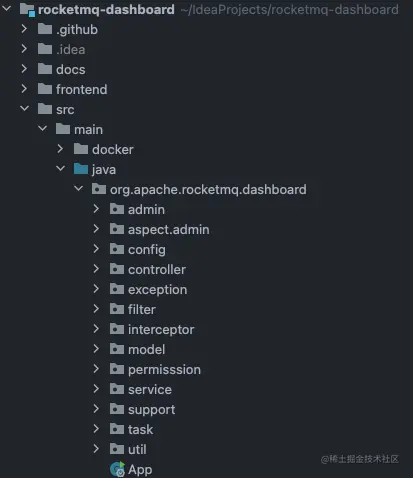This screenshot has height=478, width=413.
Task: Click the controller package folder icon
Action: [x=117, y=269]
